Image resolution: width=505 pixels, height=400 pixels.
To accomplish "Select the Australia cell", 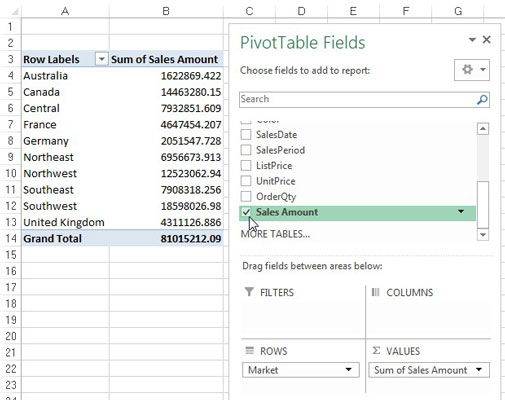I will (65, 76).
